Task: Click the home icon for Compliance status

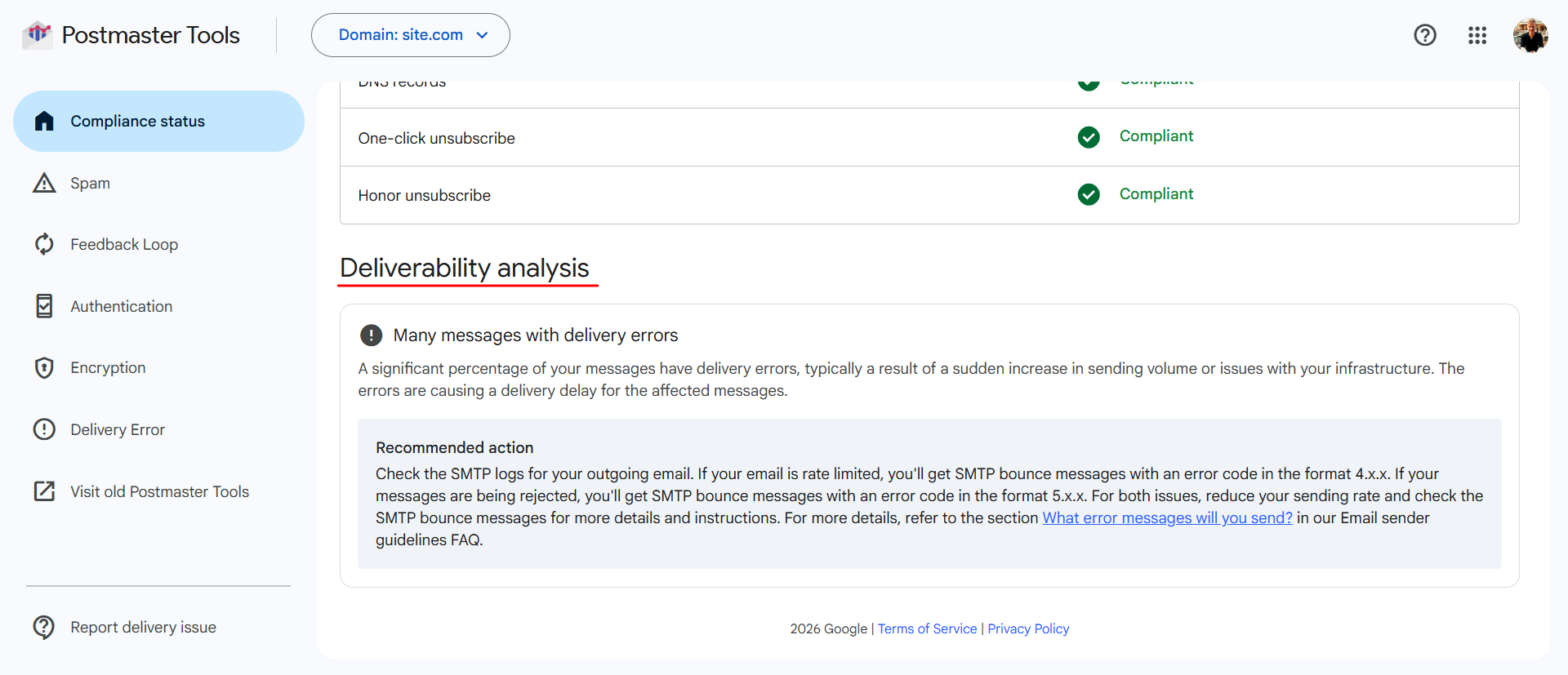Action: click(x=44, y=121)
